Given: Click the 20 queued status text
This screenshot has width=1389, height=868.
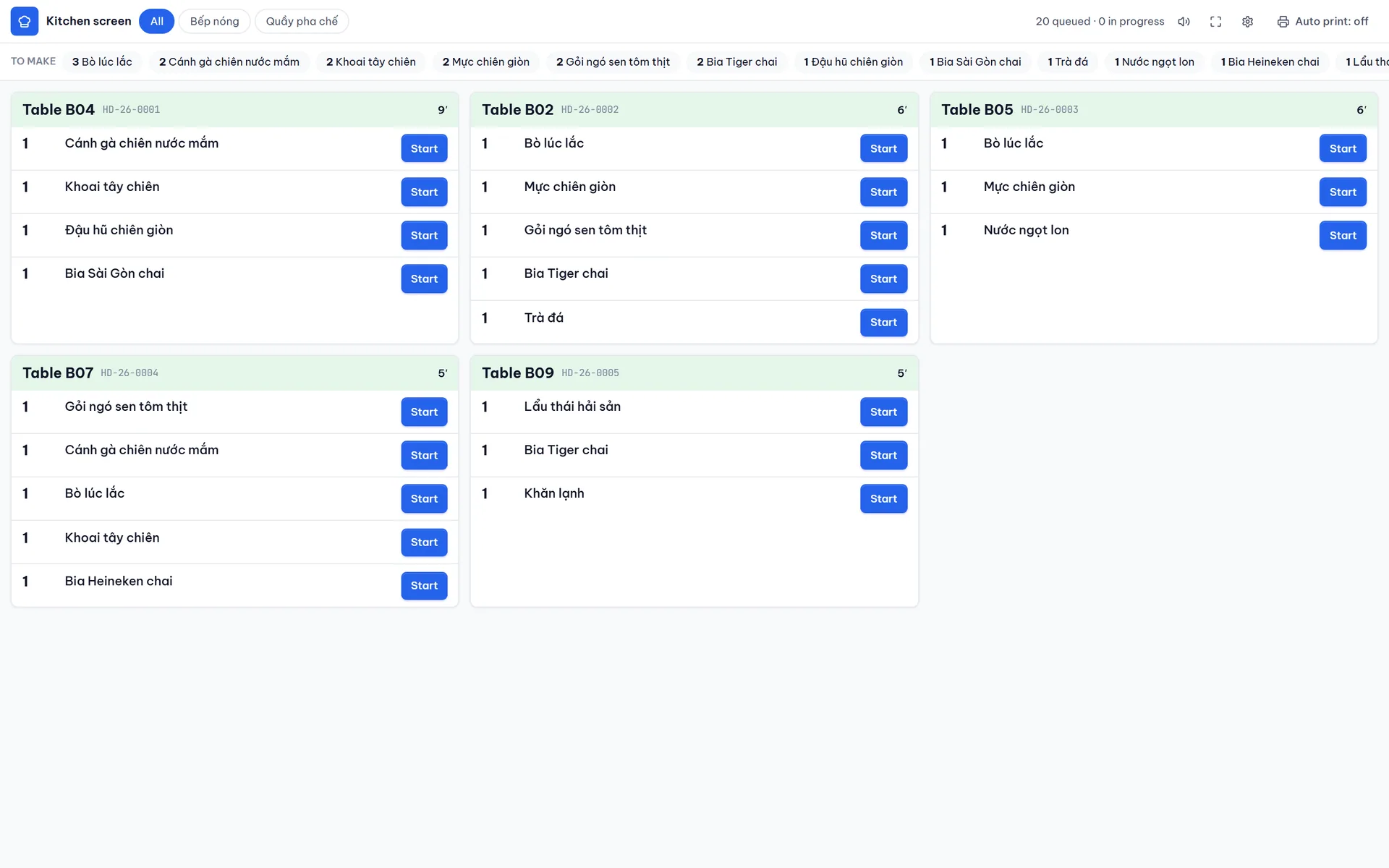Looking at the screenshot, I should coord(1062,22).
